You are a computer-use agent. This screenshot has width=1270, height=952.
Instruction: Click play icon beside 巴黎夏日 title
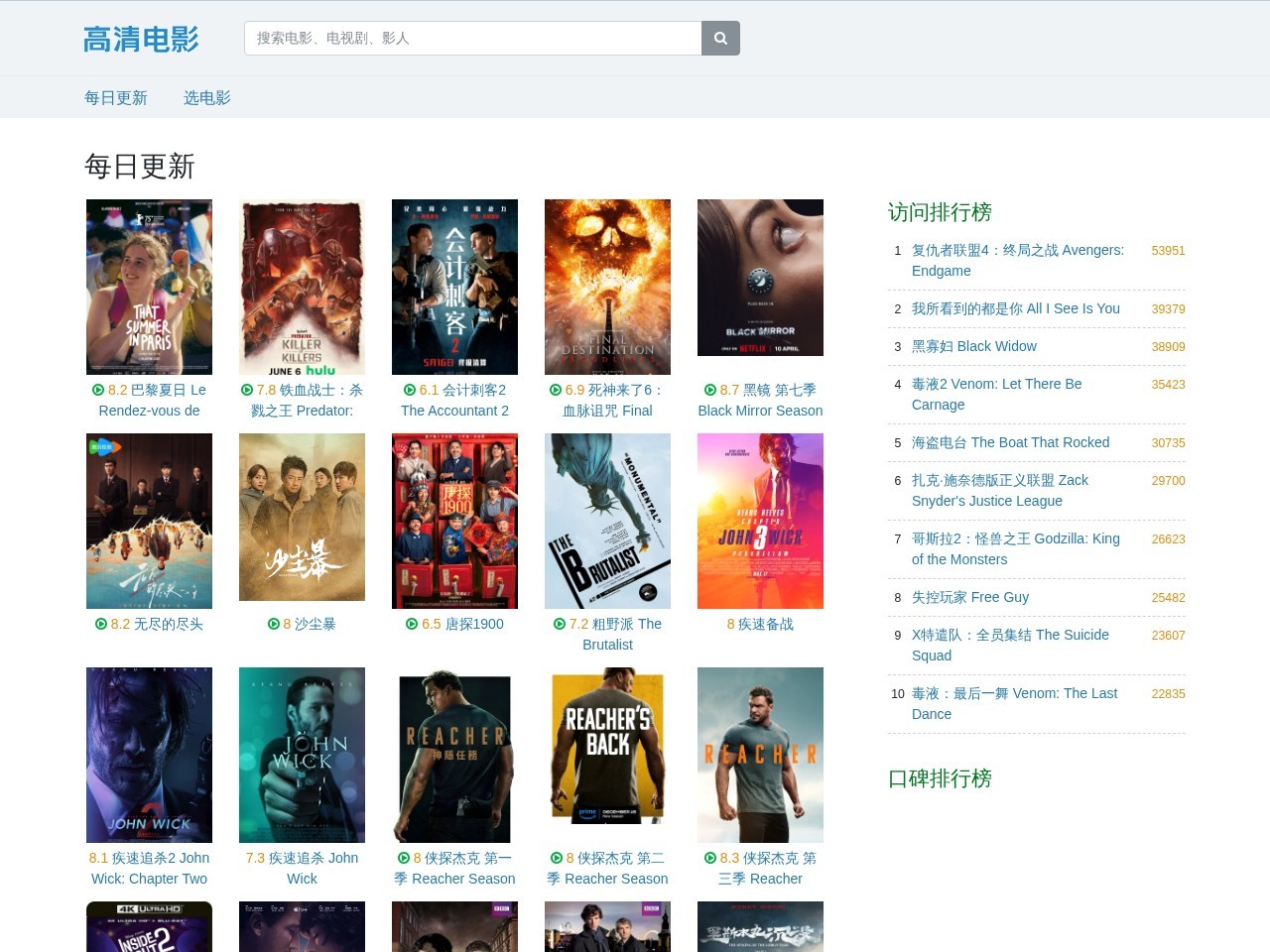pos(98,391)
